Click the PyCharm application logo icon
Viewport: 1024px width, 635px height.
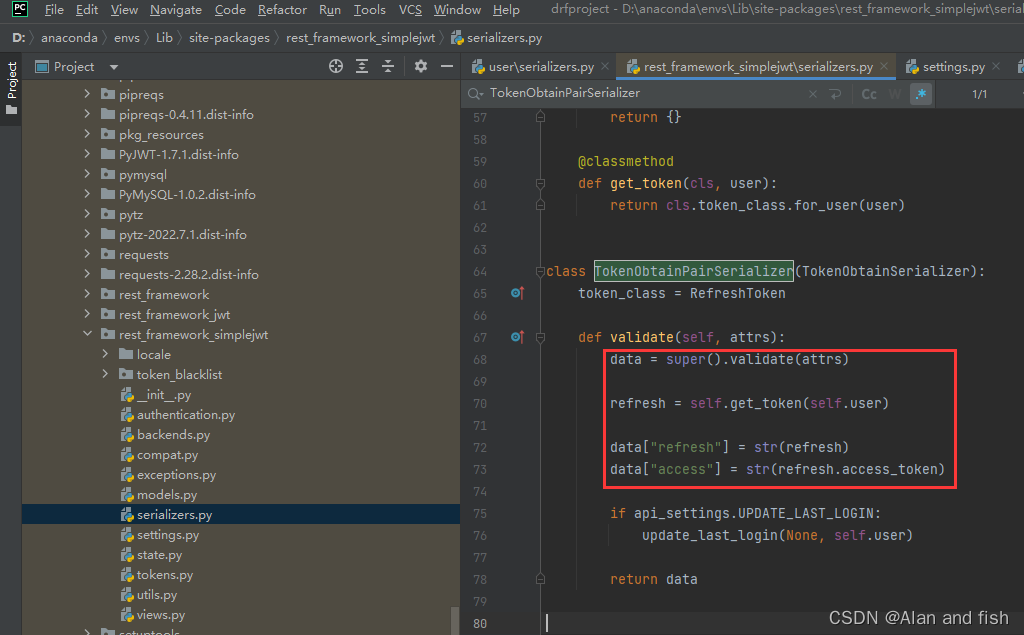coord(20,9)
